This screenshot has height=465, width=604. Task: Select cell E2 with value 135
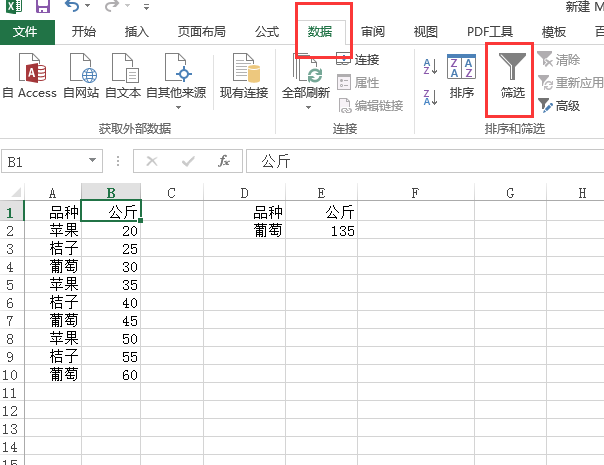point(322,230)
